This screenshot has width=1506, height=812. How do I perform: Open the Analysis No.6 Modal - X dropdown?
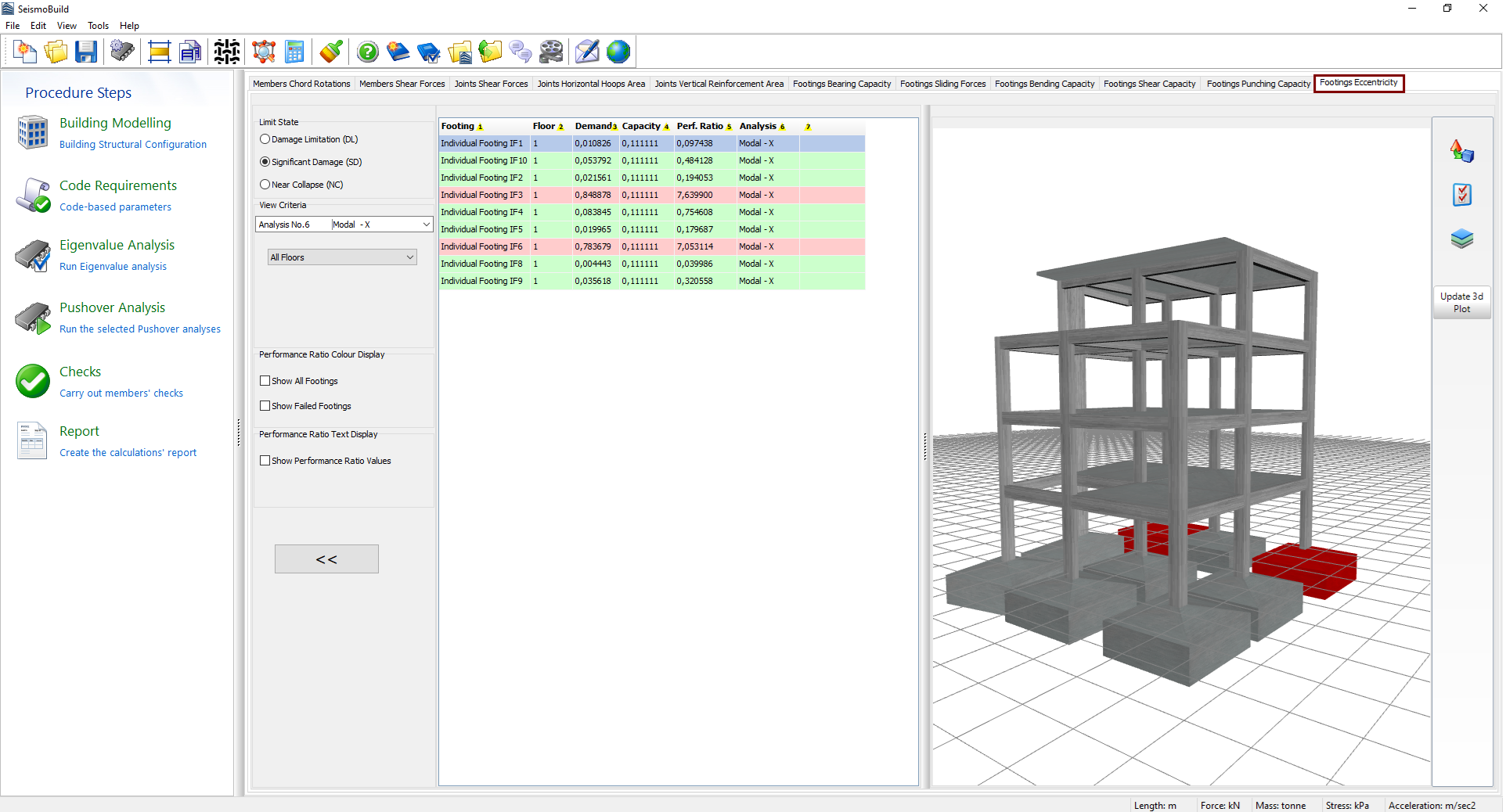click(344, 225)
